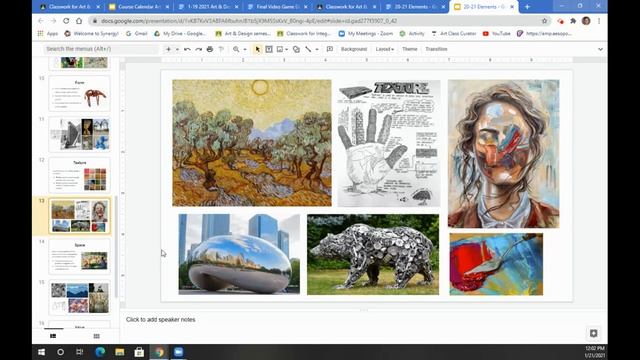Viewport: 640px width, 360px height.
Task: Click the Transition button
Action: (436, 49)
